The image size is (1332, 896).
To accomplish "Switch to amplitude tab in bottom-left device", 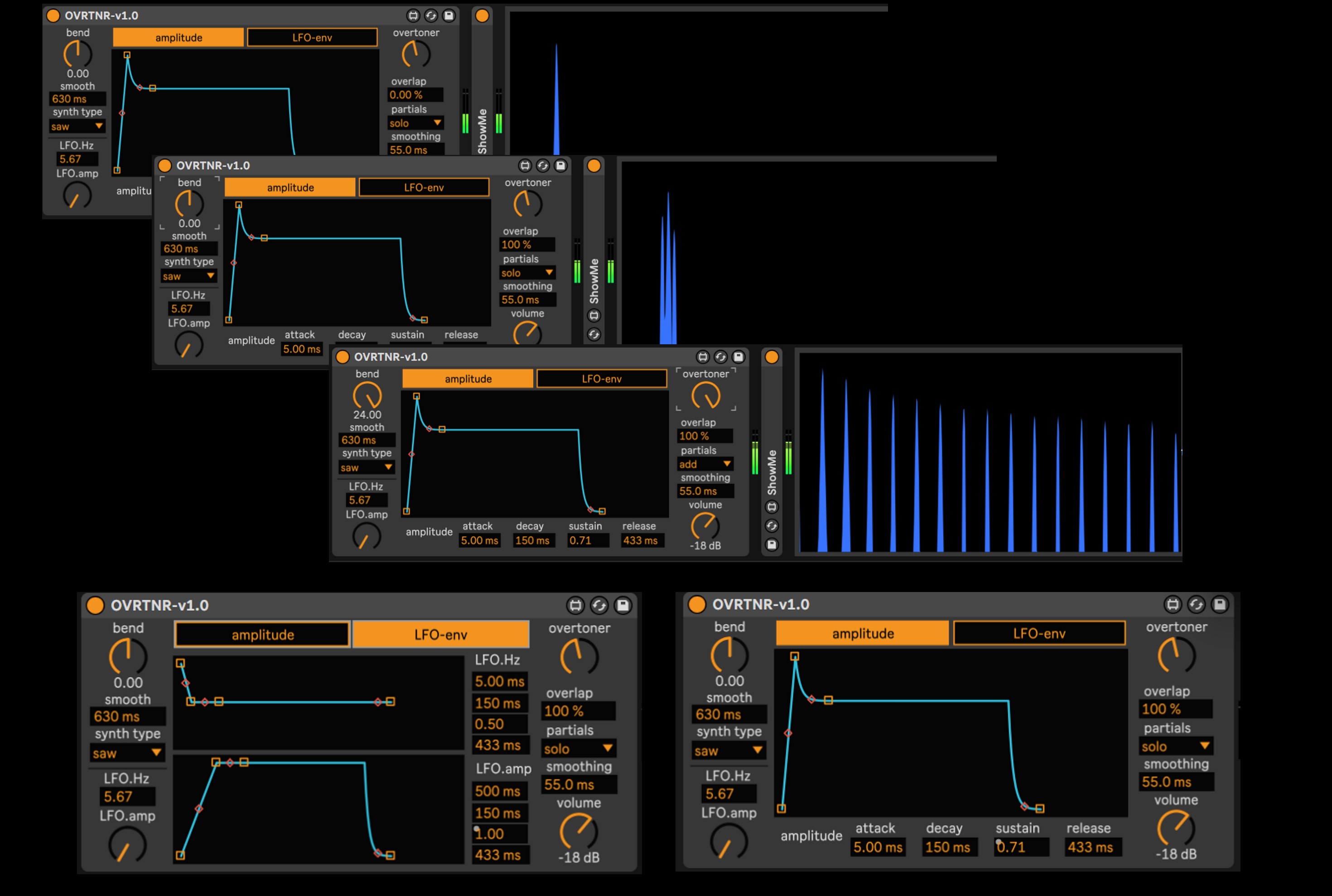I will pyautogui.click(x=262, y=635).
